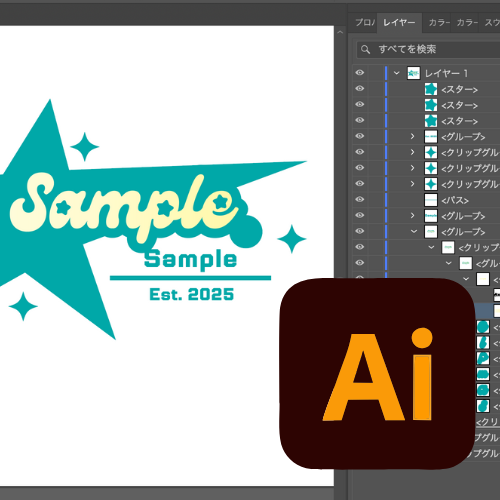Toggle eye of <グループ> row just below the stars

360,136
